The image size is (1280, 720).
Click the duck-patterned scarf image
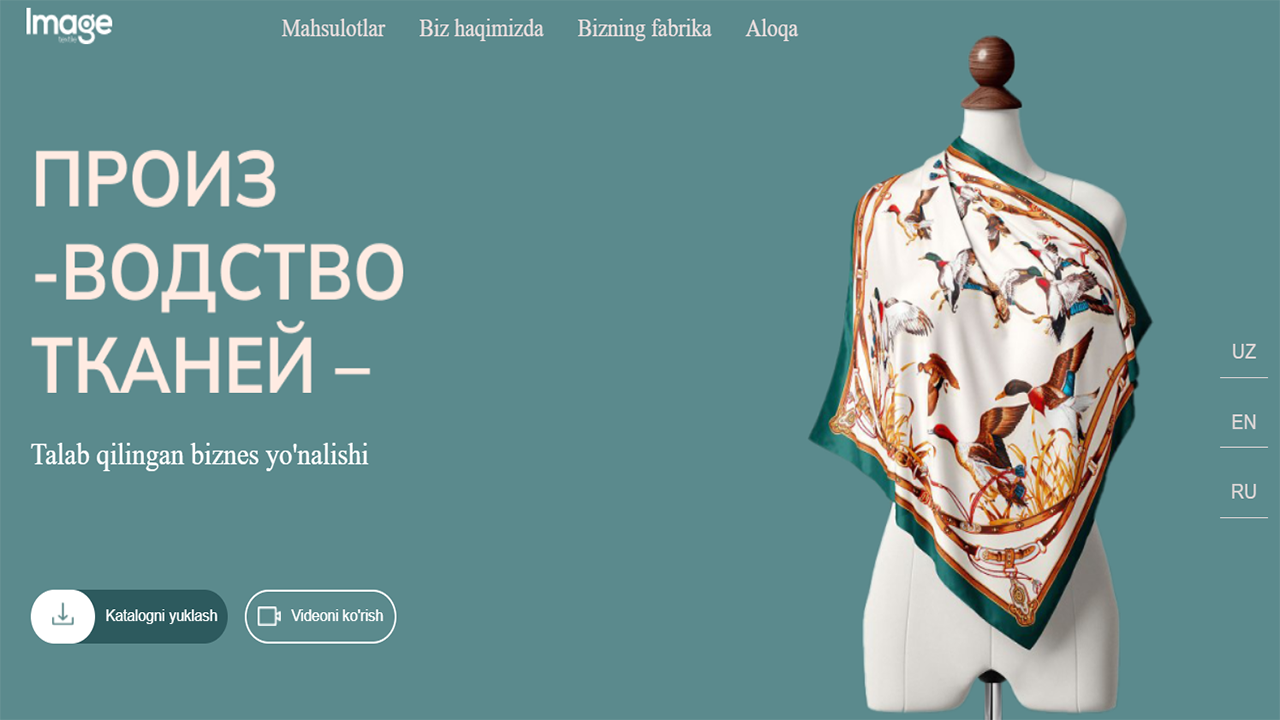(x=980, y=390)
